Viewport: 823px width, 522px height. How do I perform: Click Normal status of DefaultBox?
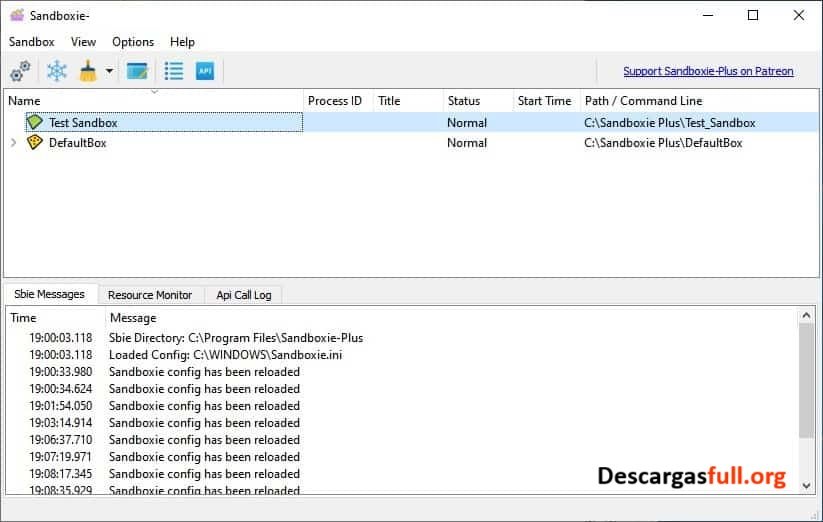click(467, 142)
